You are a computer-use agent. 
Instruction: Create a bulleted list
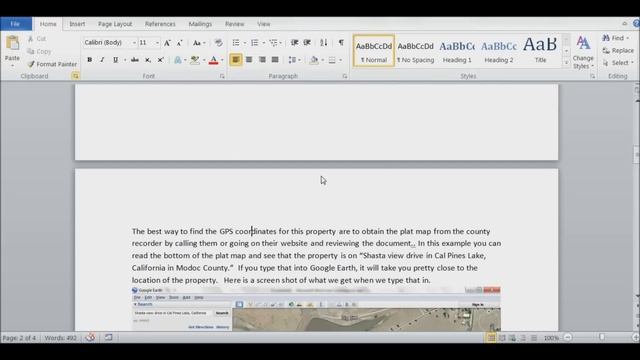tap(236, 42)
